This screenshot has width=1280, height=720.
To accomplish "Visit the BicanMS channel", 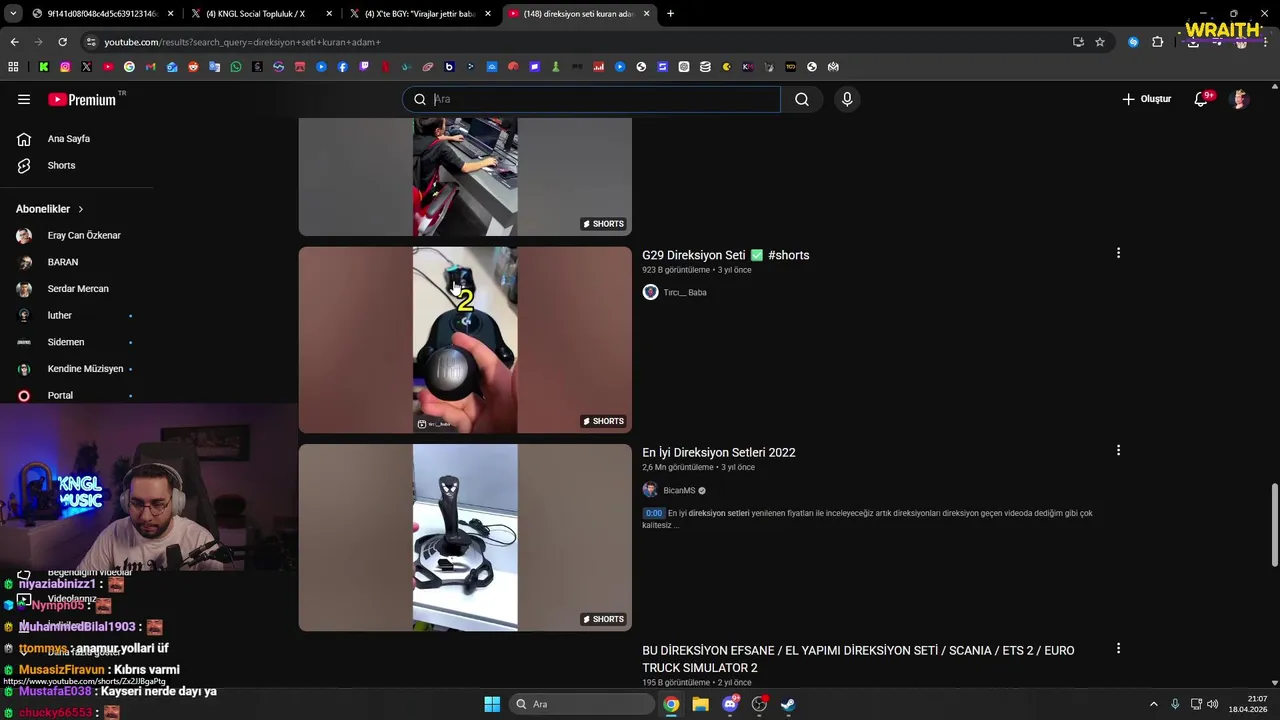I will pyautogui.click(x=679, y=490).
